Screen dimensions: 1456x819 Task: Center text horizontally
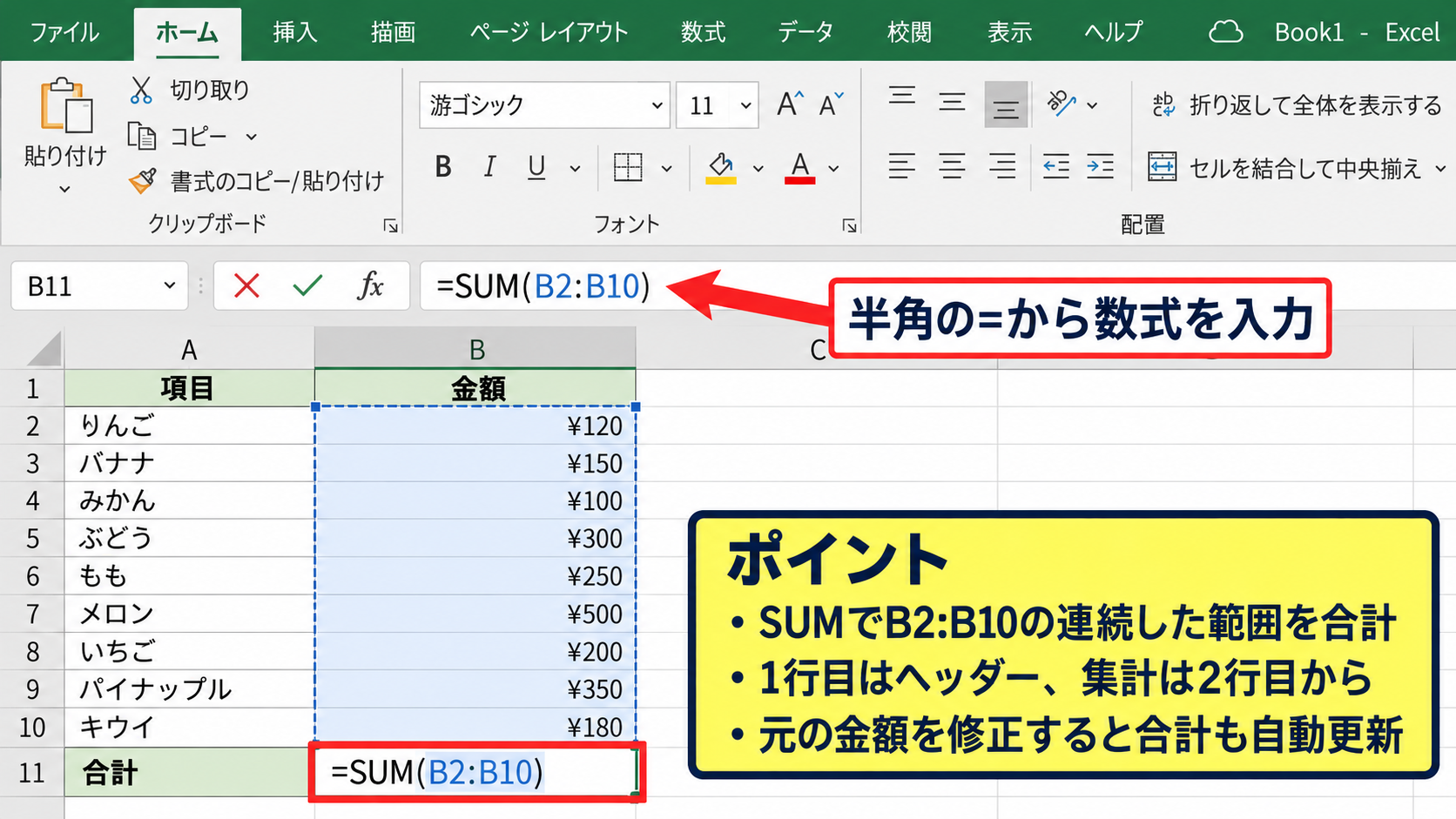[x=952, y=166]
